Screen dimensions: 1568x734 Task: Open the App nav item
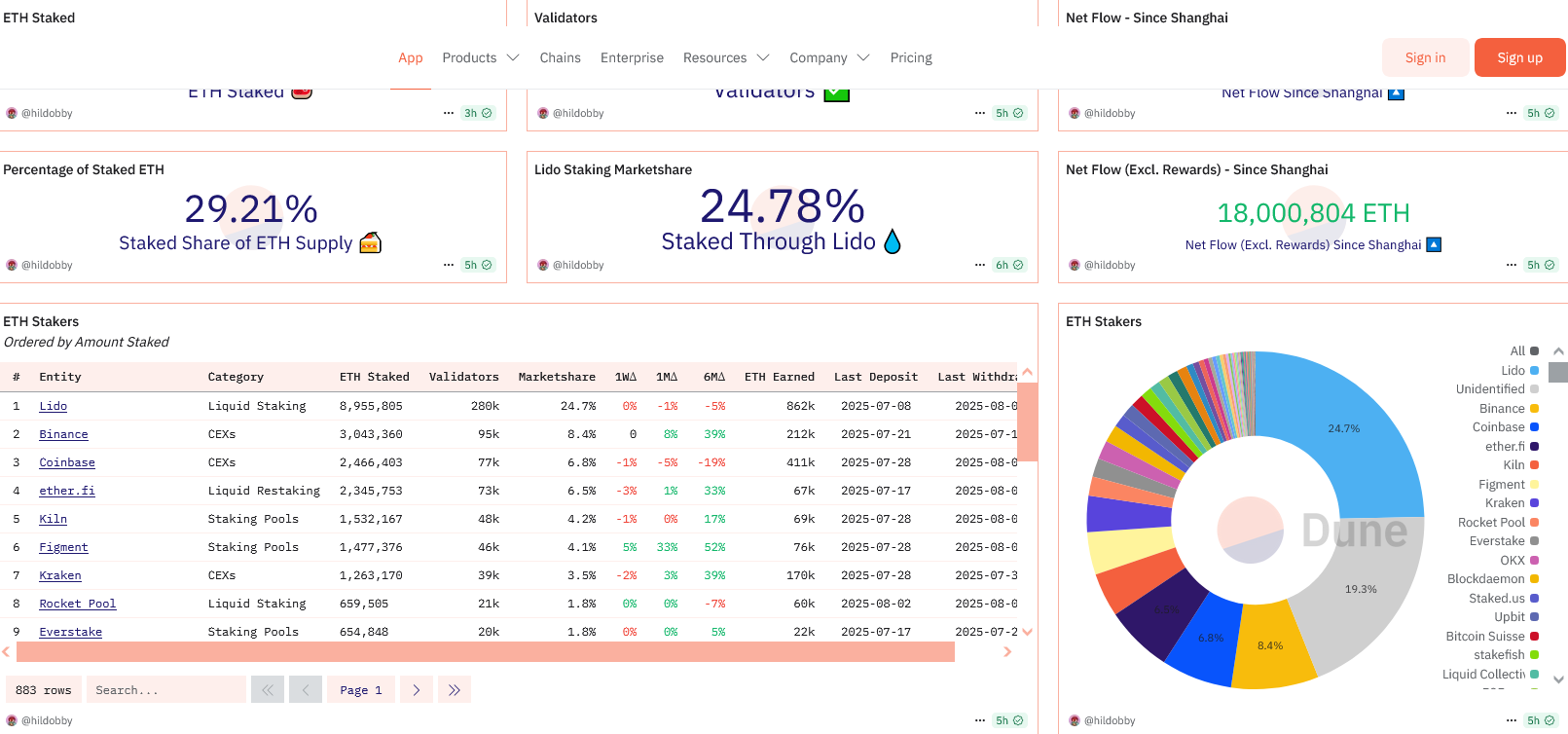click(x=410, y=57)
